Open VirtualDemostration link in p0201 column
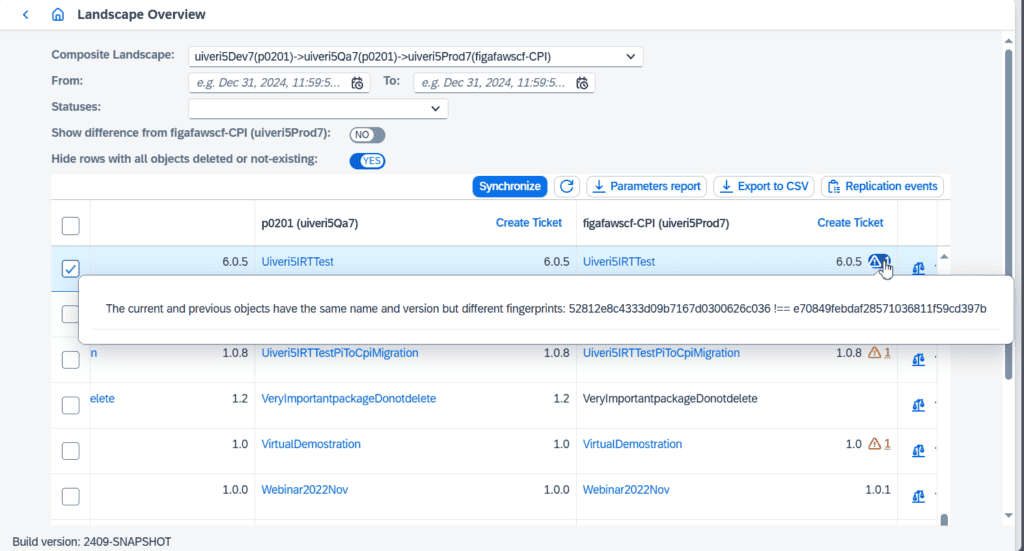 click(311, 445)
